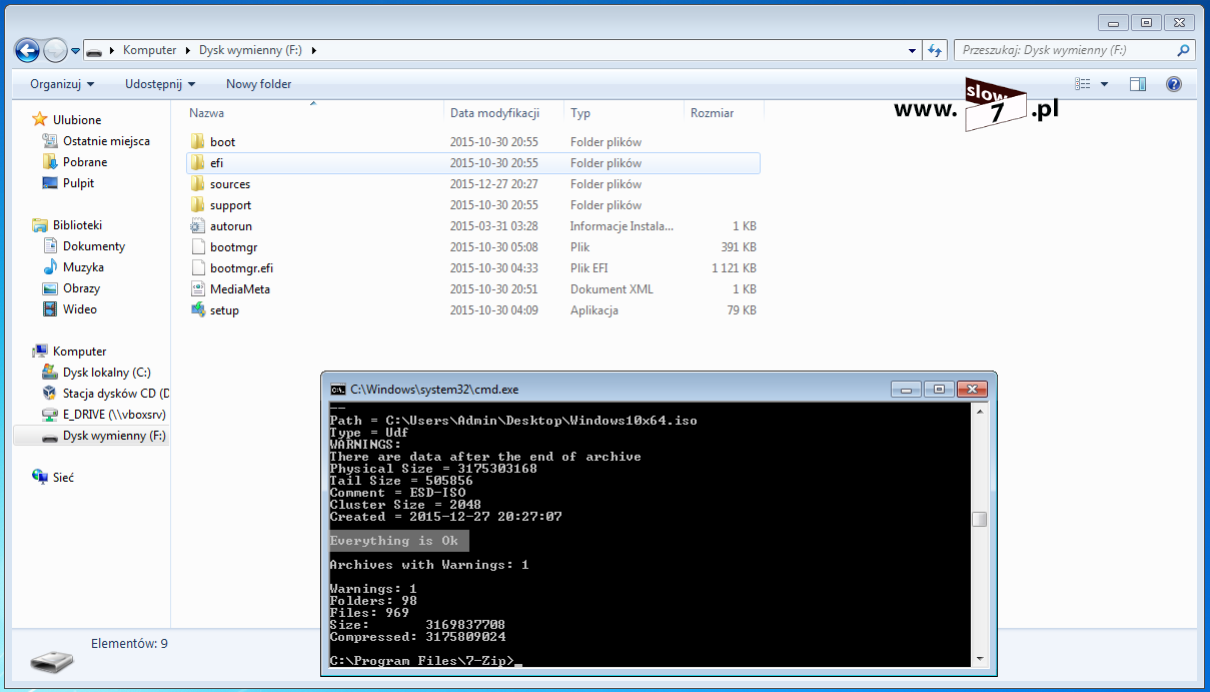Click the Back navigation arrow in Explorer
Viewport: 1210px width, 692px height.
click(27, 50)
